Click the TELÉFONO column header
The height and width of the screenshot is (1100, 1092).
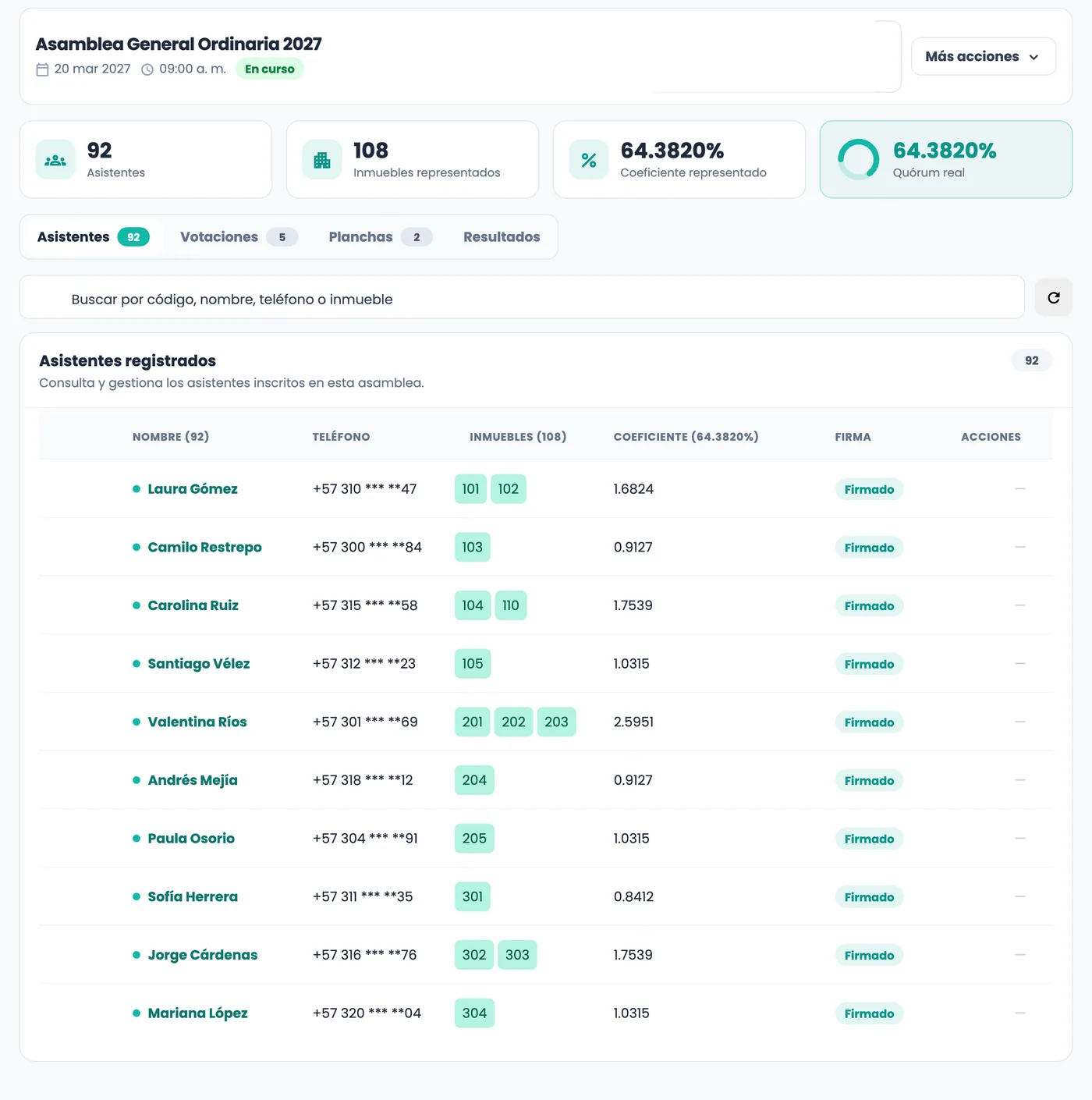(x=341, y=437)
